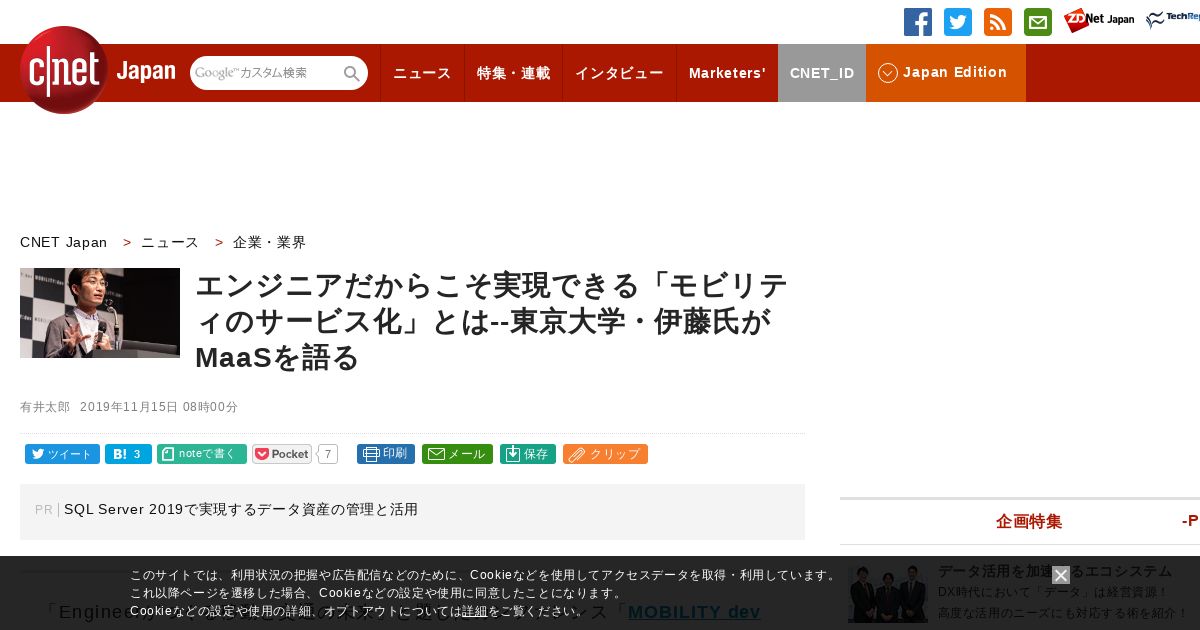Open 詳細 link in cookie notice
This screenshot has width=1200, height=630.
tap(475, 611)
